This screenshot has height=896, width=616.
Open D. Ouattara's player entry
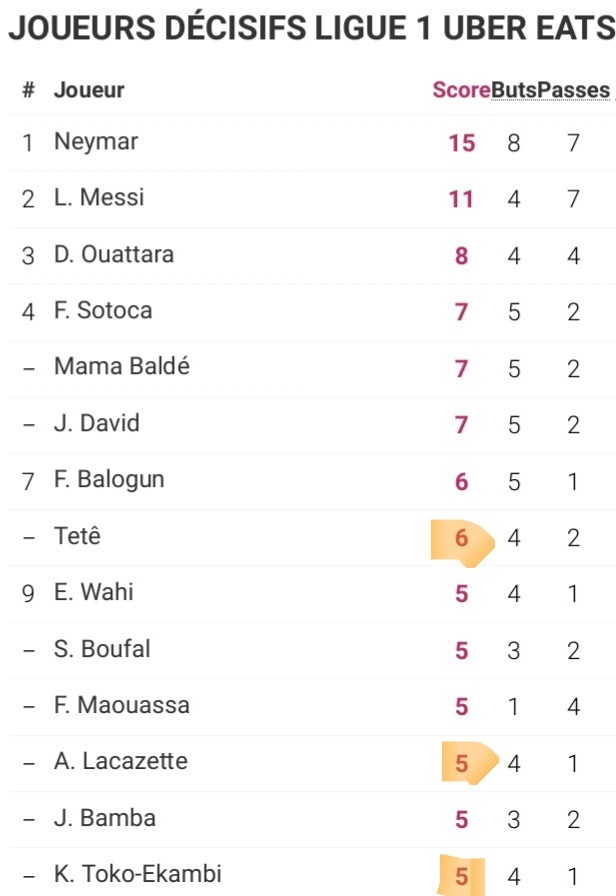114,255
